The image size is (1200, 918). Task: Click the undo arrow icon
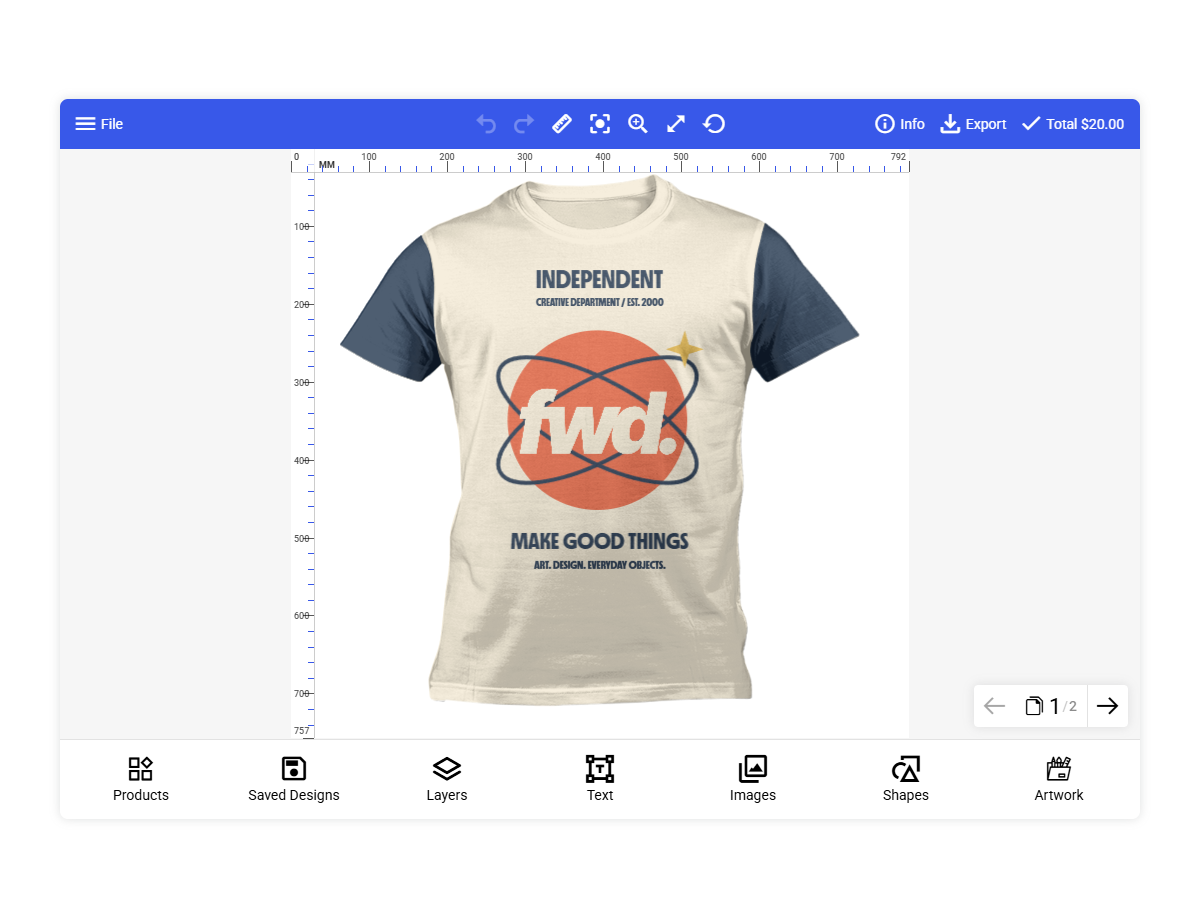pos(486,124)
